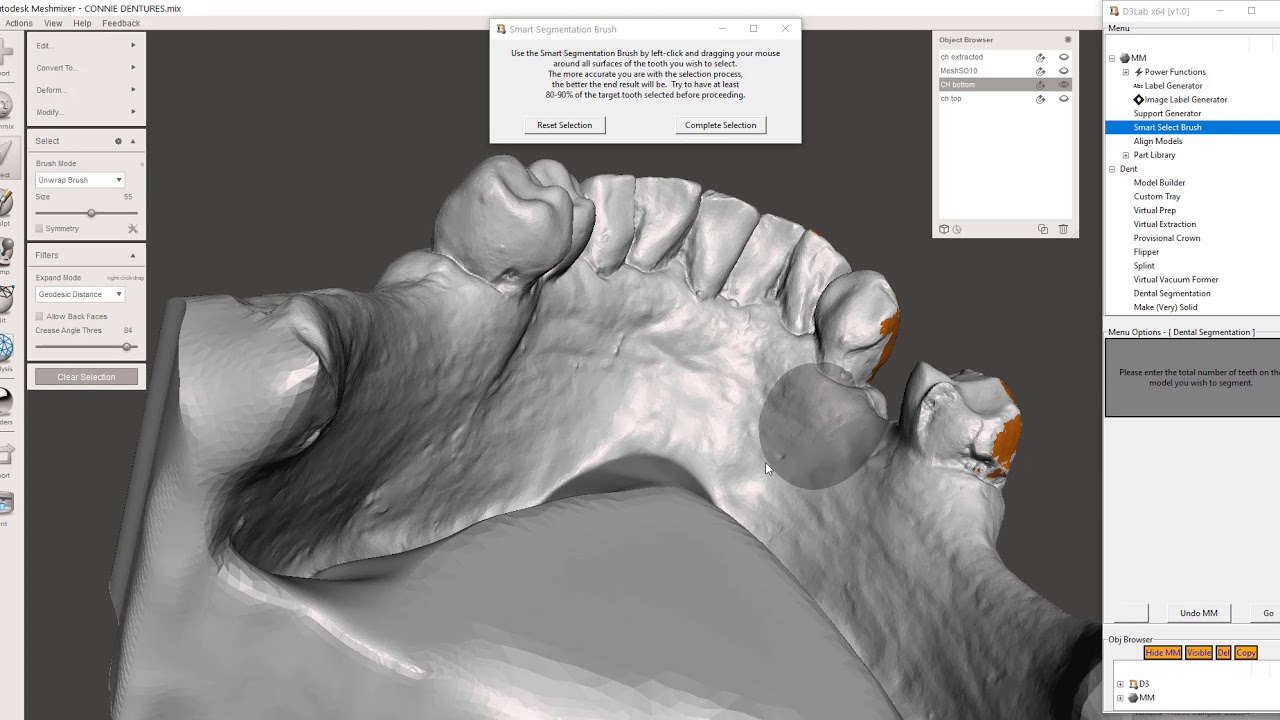The width and height of the screenshot is (1280, 720).
Task: Open the Edit... submenu
Action: (x=86, y=46)
